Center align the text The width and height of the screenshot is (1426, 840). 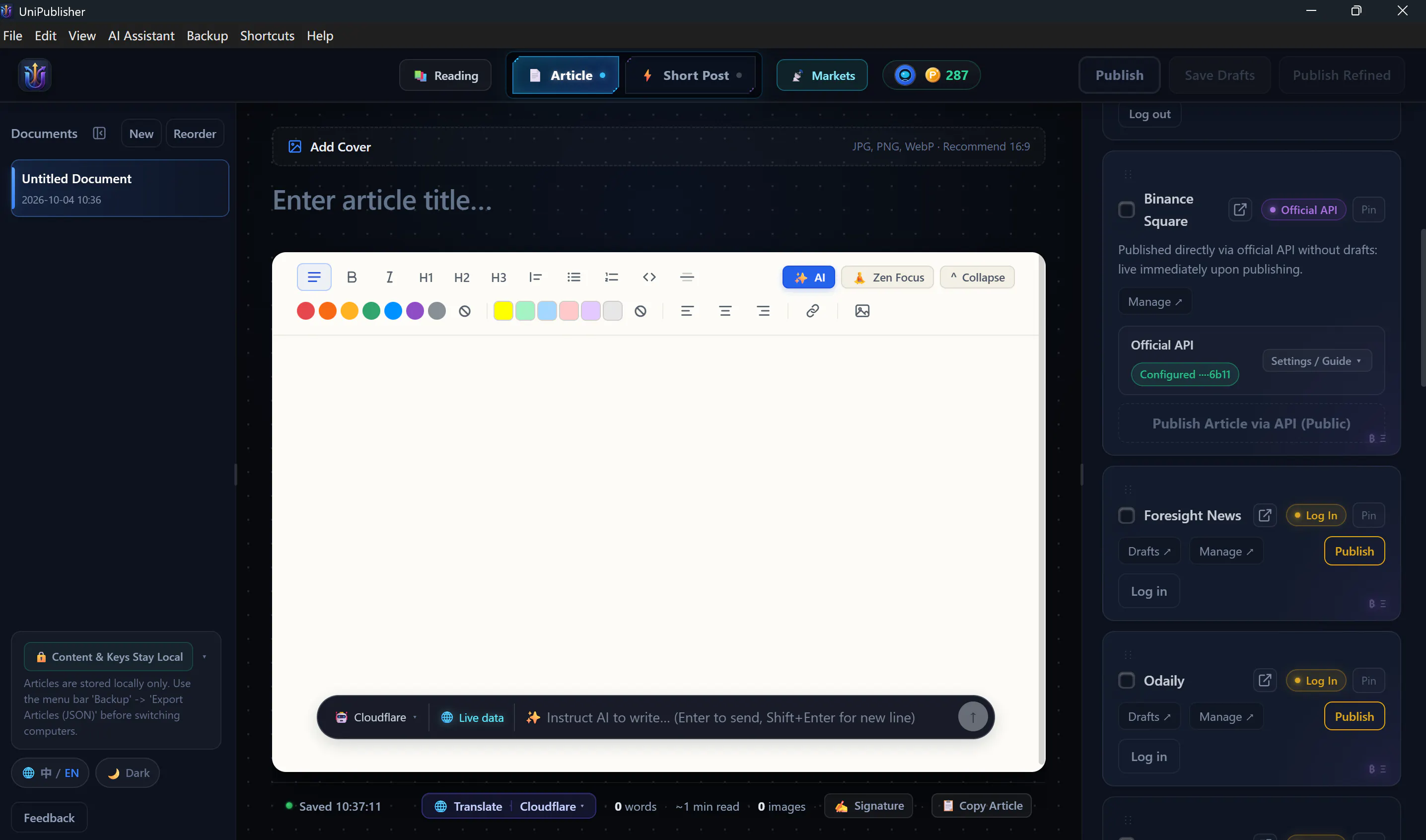[x=725, y=311]
